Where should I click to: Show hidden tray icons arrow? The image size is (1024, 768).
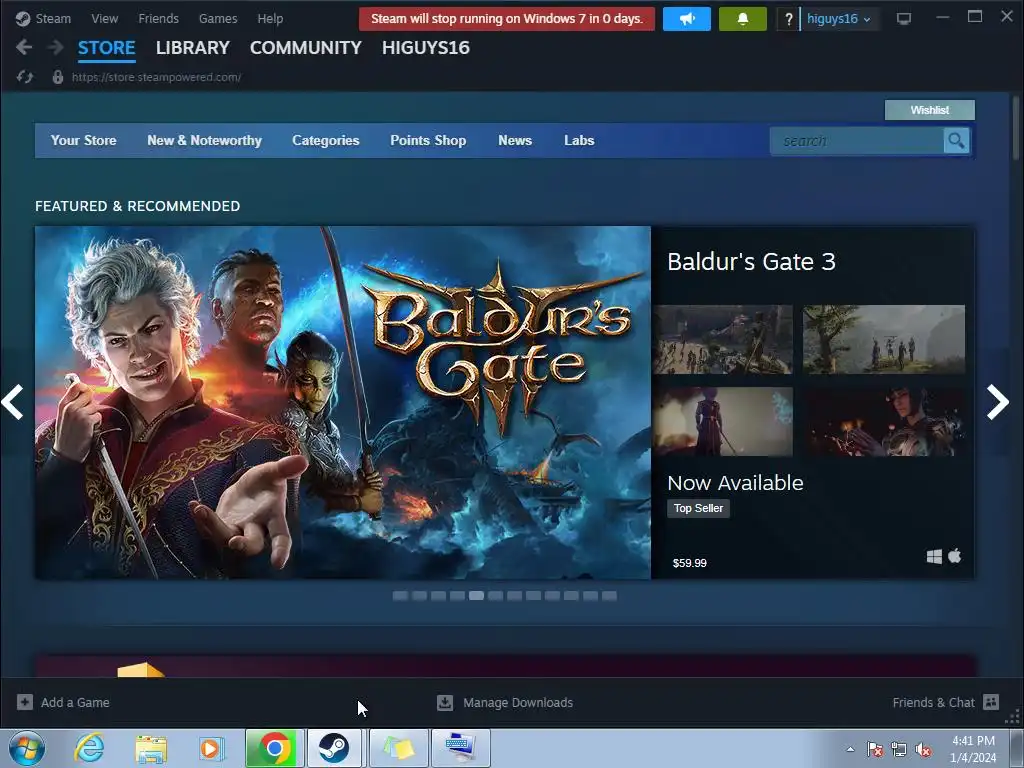[x=850, y=749]
